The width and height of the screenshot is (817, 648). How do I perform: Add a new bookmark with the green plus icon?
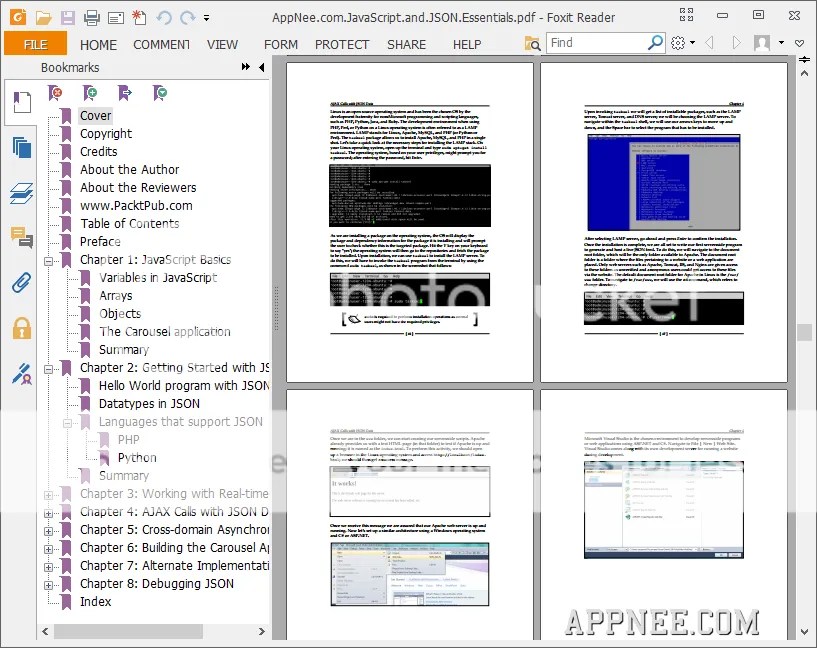pos(90,92)
